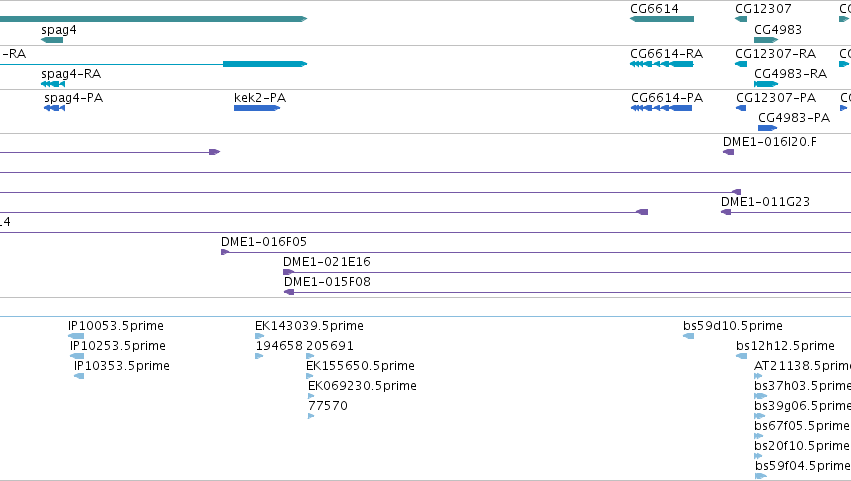Select the CG12307-RA transcript label
Viewport: 851px width, 481px height.
point(776,54)
